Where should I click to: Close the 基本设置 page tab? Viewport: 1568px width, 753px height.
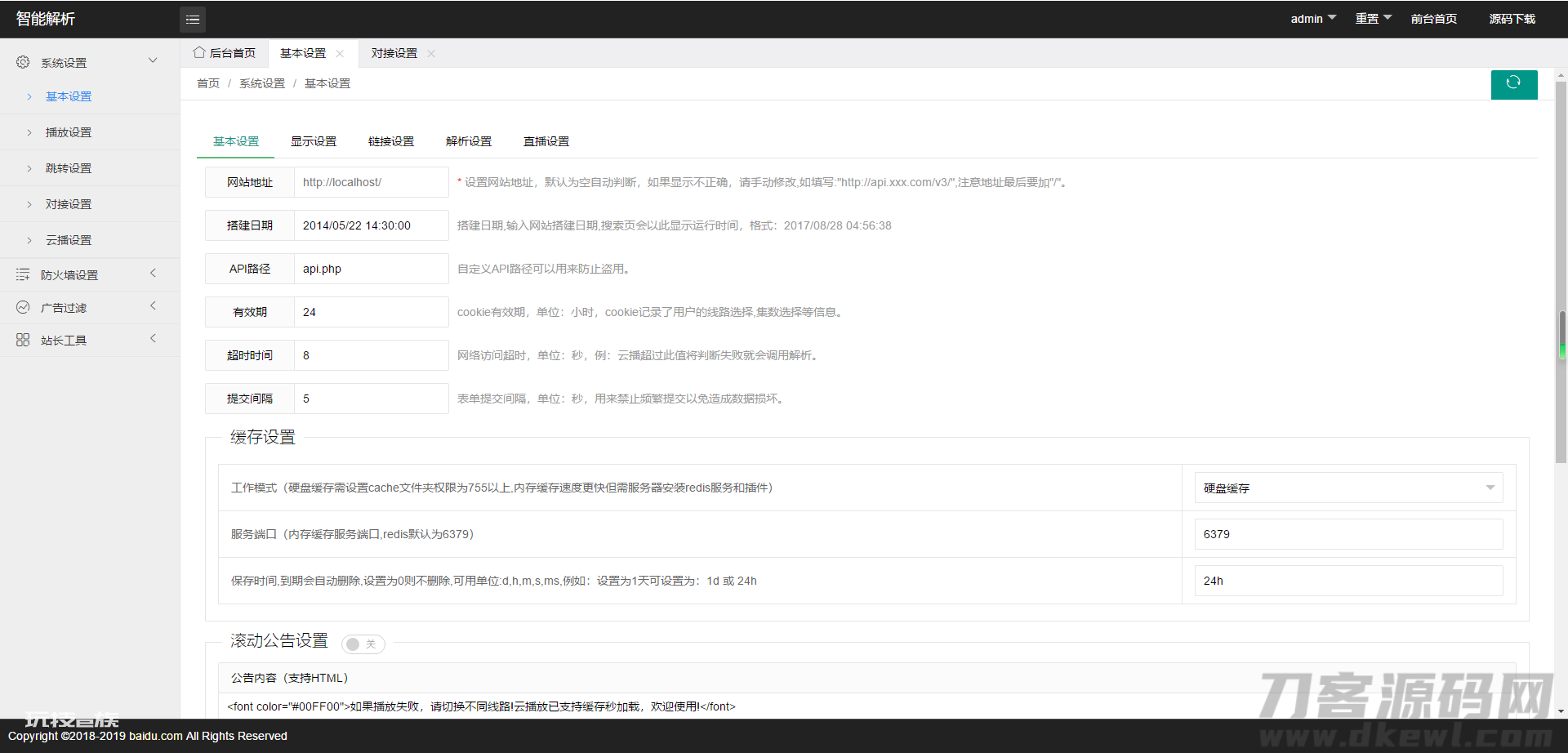340,54
